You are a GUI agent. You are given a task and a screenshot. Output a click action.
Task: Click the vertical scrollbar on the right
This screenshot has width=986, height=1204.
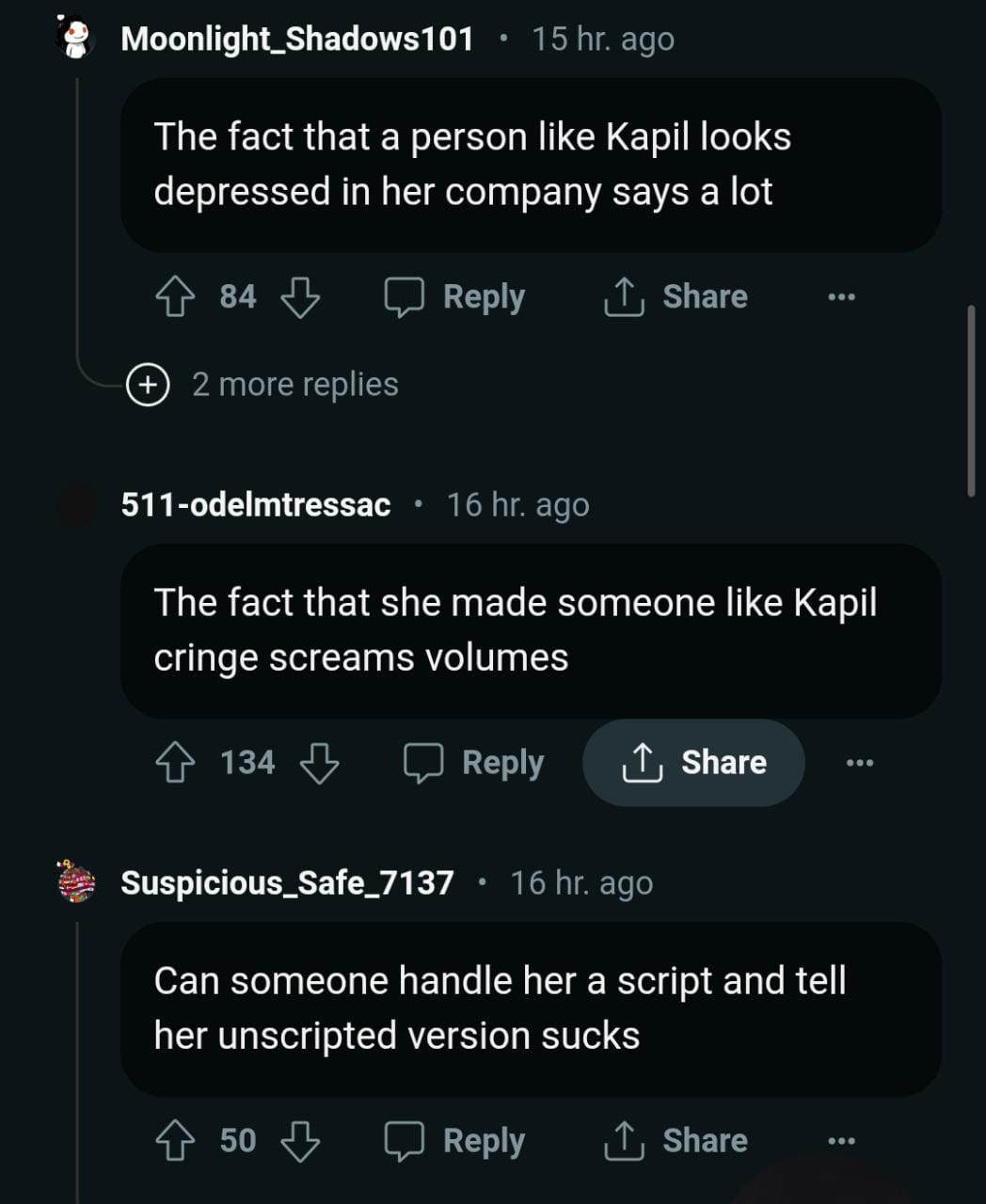(971, 401)
